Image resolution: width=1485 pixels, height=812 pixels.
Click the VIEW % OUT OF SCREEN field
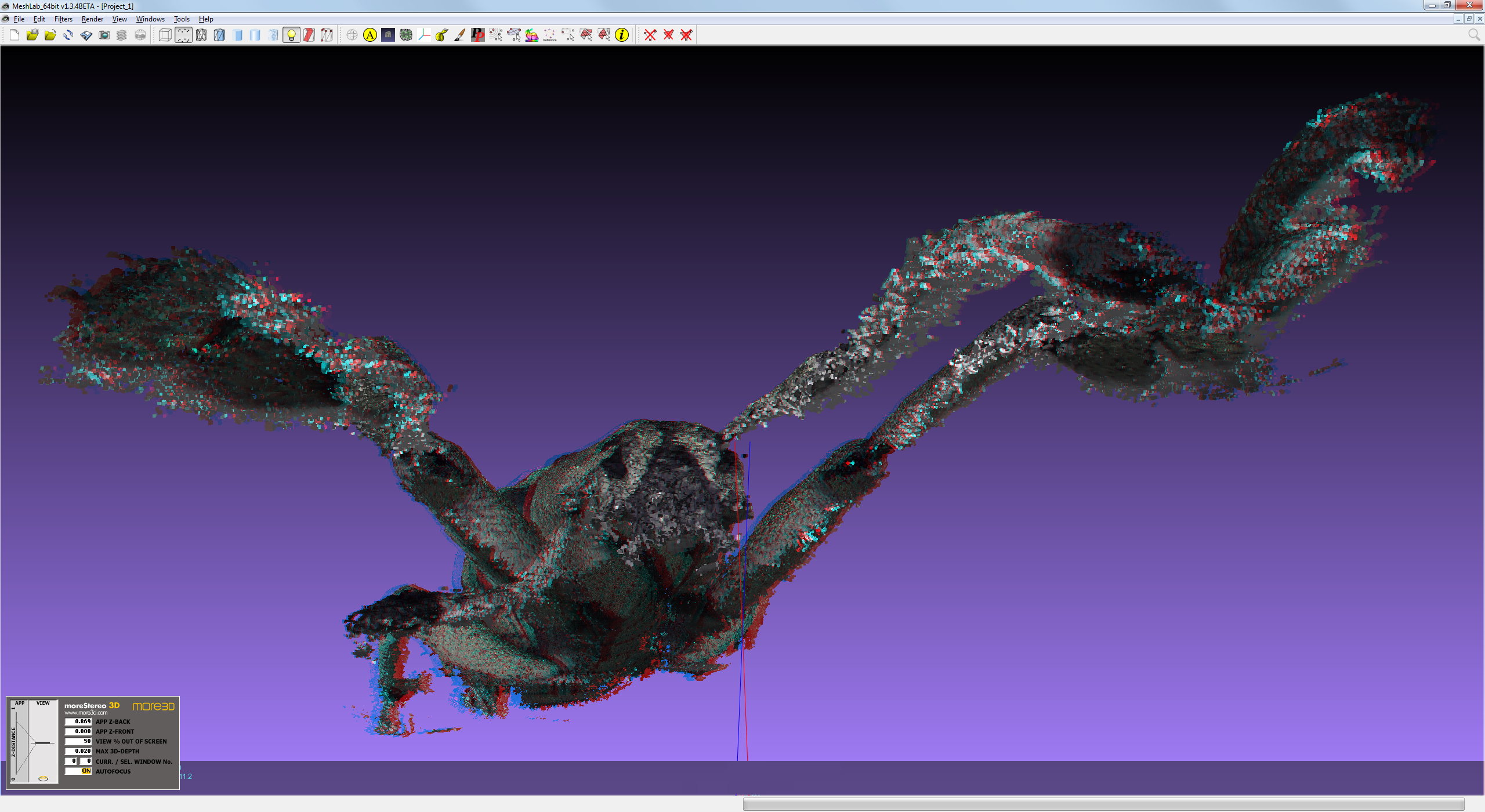[x=78, y=741]
